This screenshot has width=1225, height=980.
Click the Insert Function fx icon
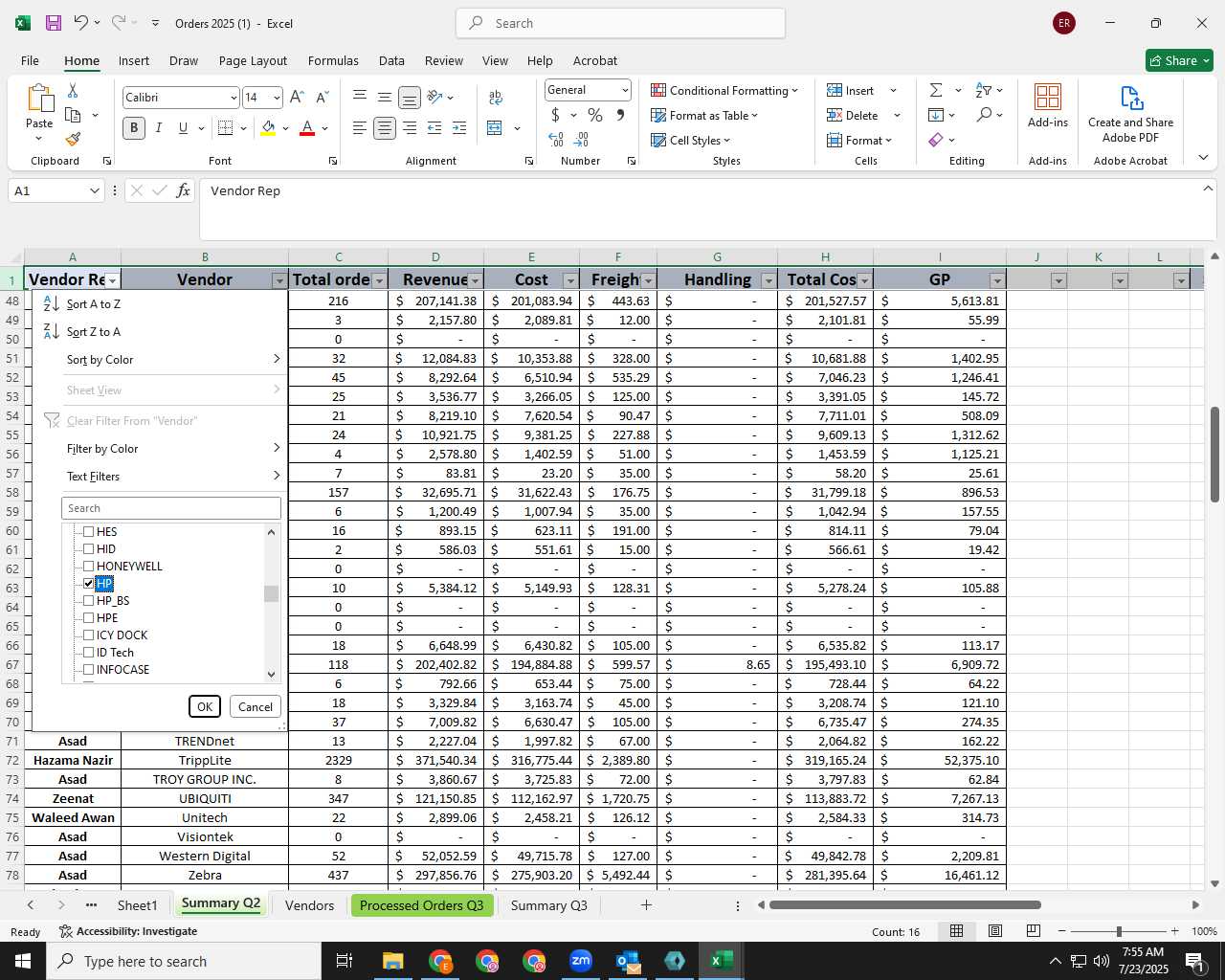(x=184, y=190)
